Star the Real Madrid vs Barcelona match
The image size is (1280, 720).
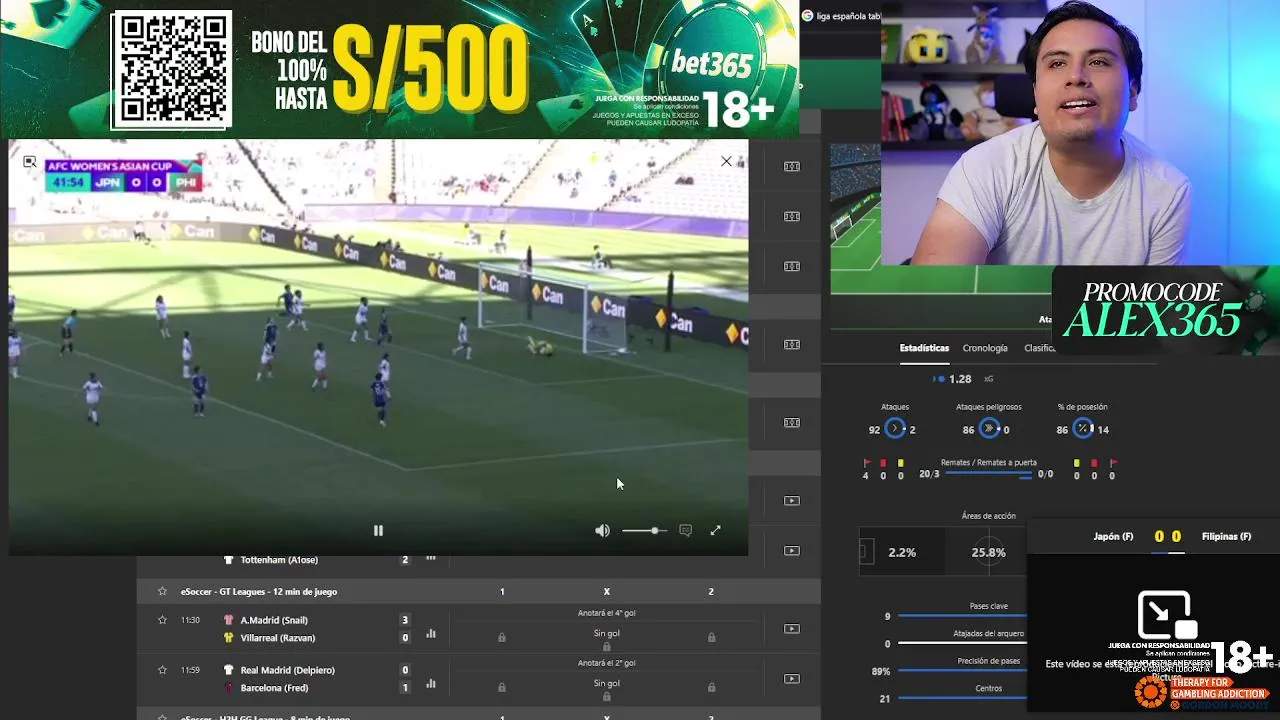point(162,670)
